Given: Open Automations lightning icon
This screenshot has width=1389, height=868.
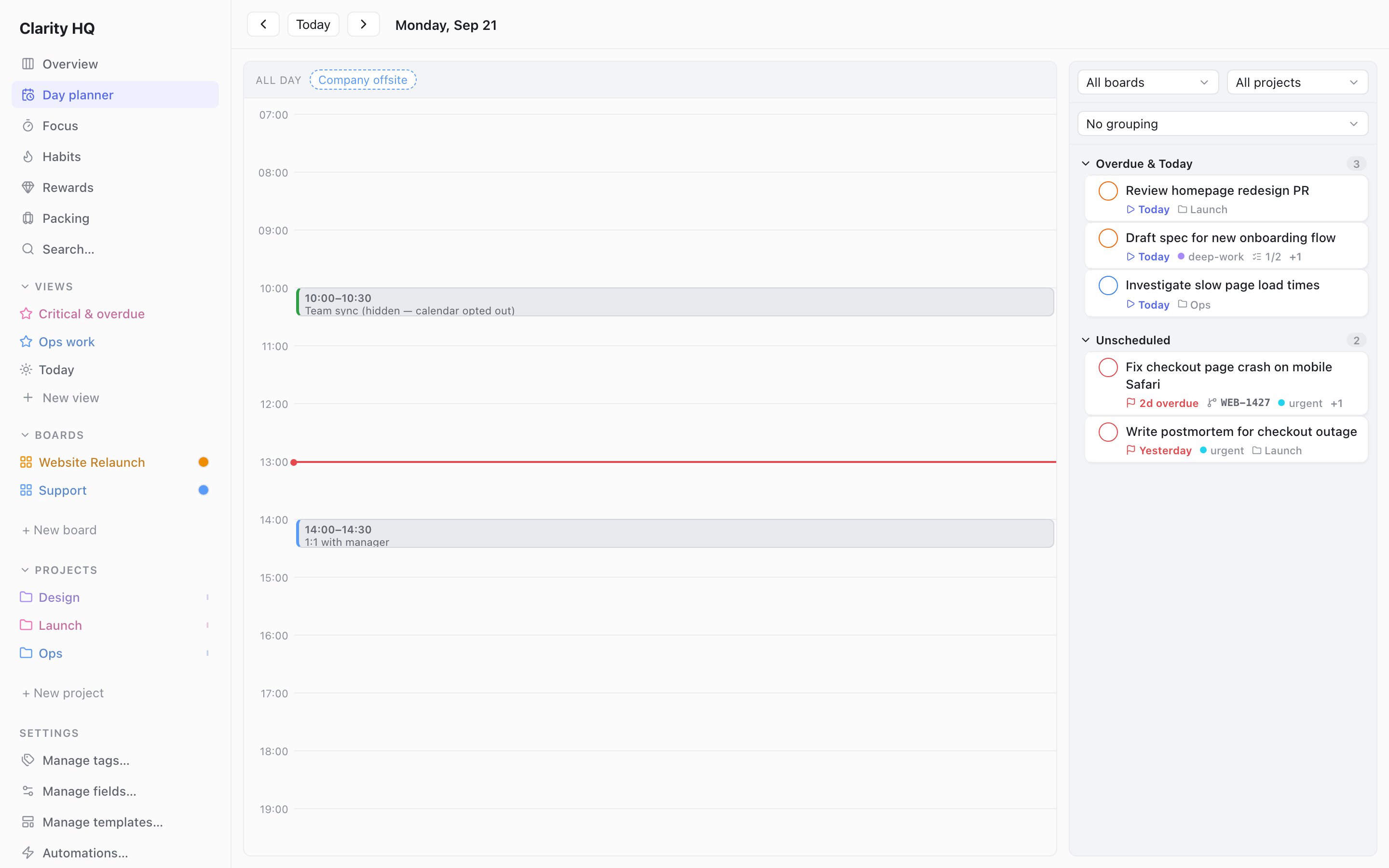Looking at the screenshot, I should click(27, 853).
